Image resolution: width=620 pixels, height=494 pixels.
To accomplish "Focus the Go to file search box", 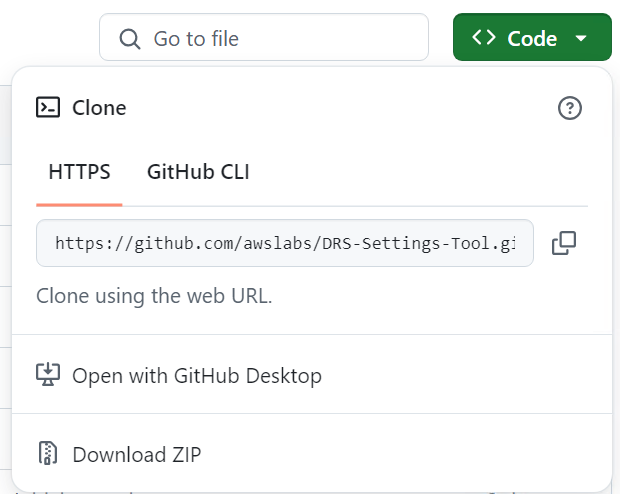I will pos(264,37).
